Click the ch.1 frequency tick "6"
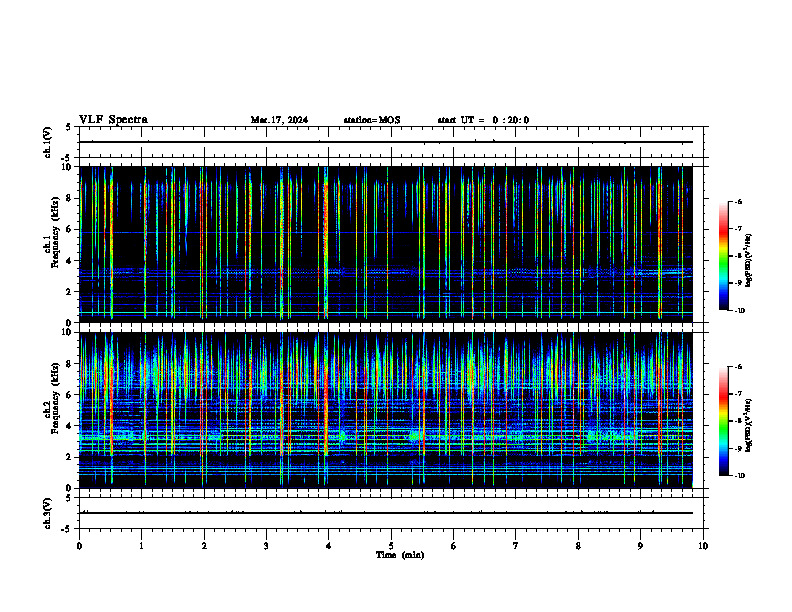Viewport: 792px width, 612px height. click(x=70, y=229)
